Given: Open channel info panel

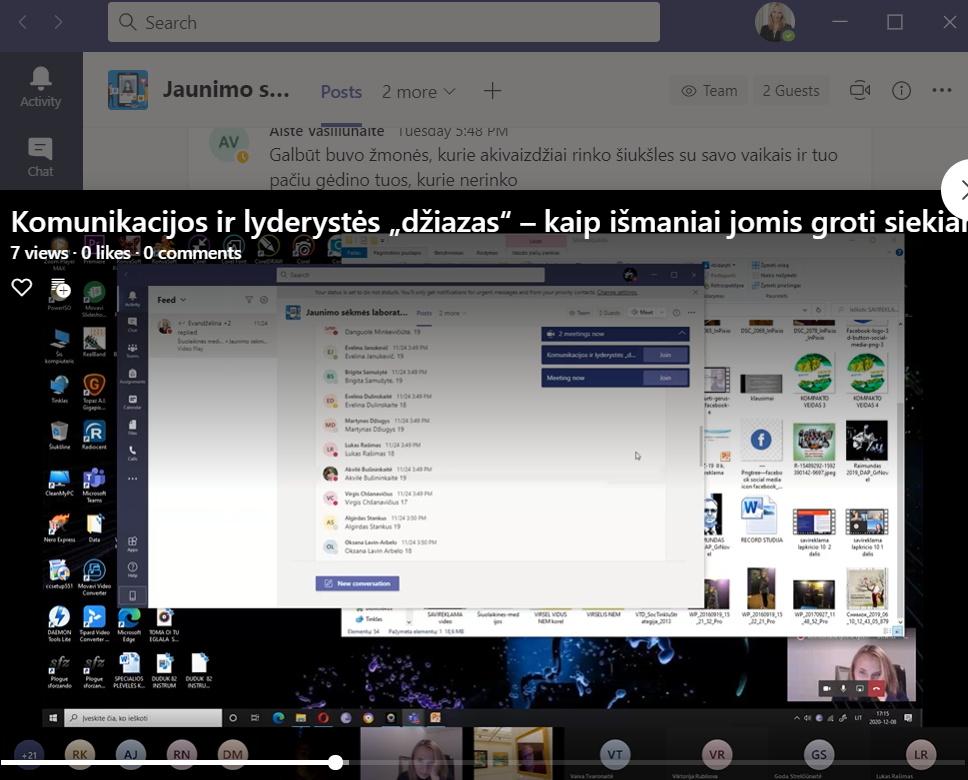Looking at the screenshot, I should [901, 91].
